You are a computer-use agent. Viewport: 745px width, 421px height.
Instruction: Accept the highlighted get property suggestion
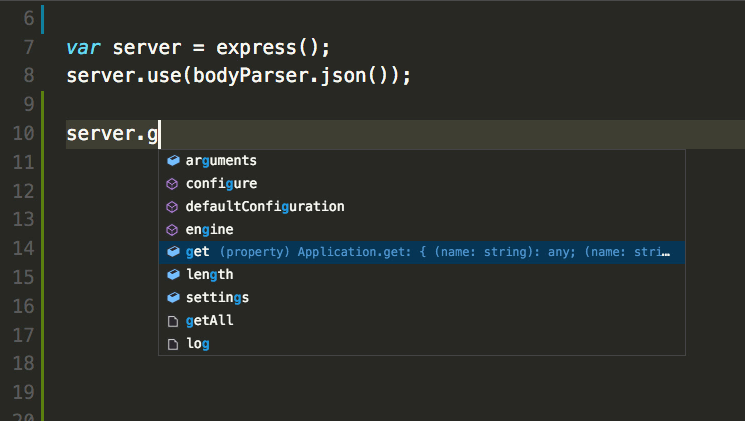[x=422, y=252]
